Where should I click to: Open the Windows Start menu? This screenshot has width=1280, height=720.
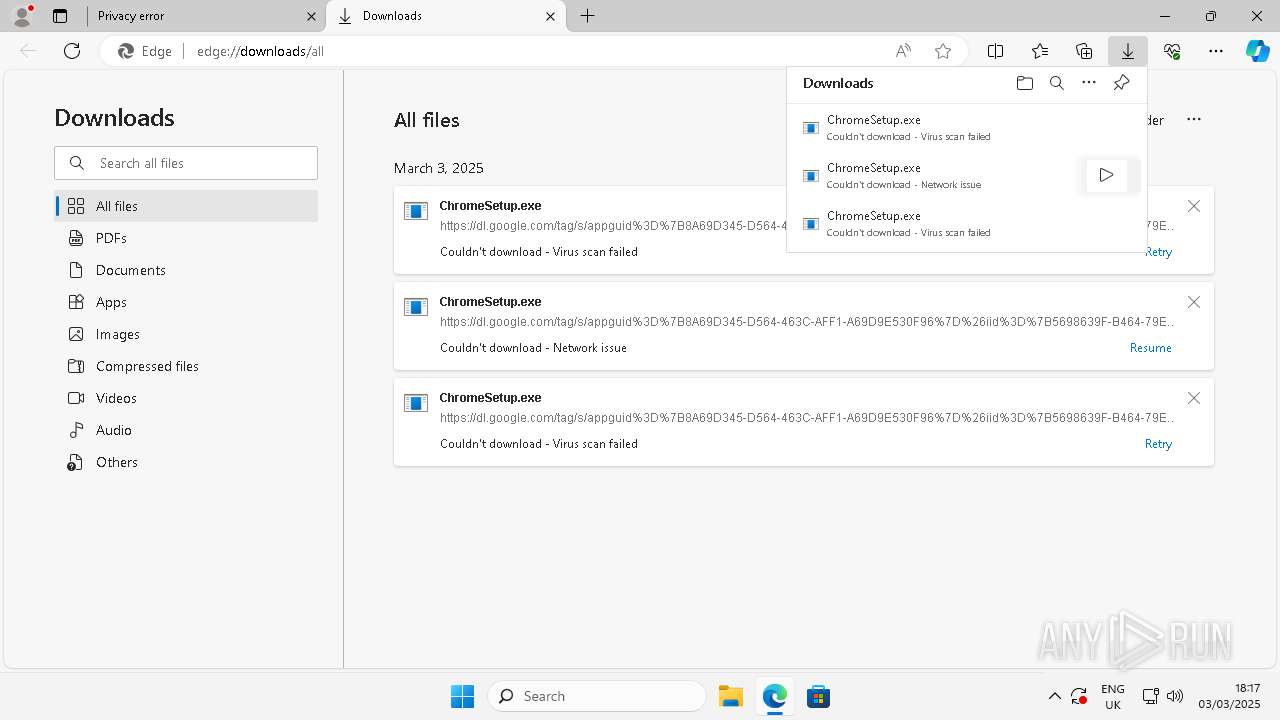[x=462, y=696]
